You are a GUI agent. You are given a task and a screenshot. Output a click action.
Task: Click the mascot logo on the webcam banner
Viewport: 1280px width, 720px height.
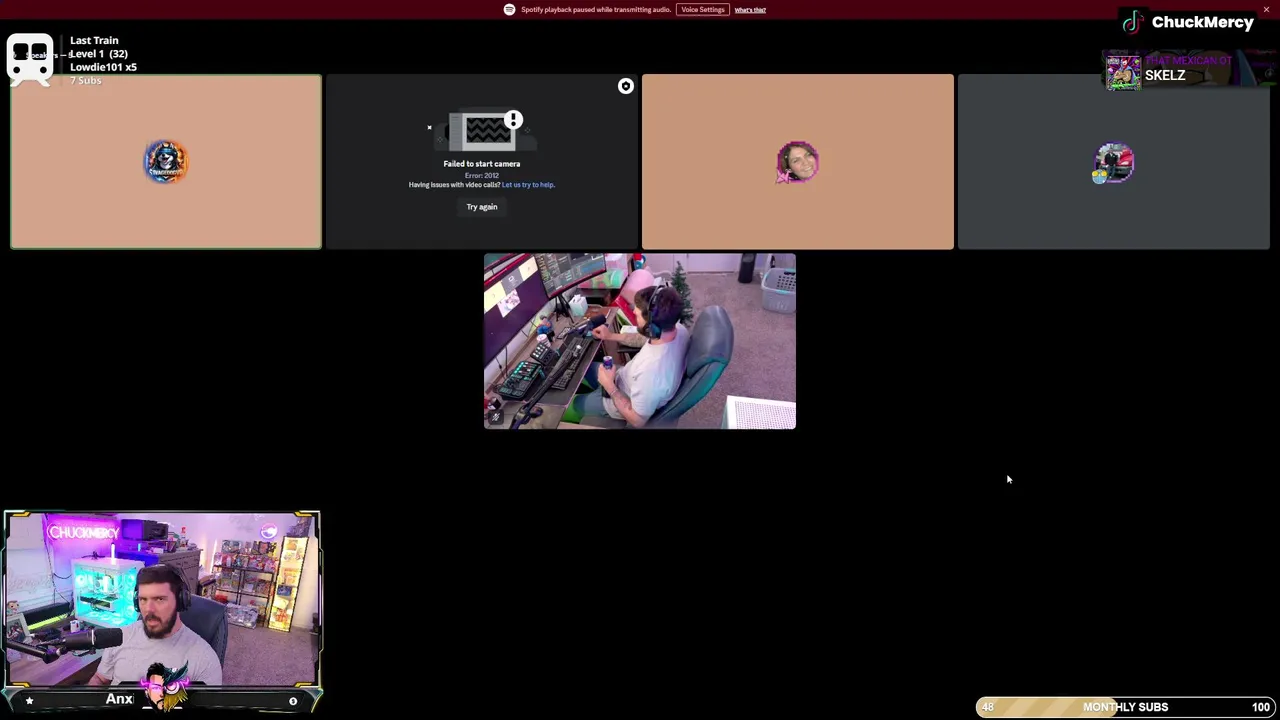pyautogui.click(x=165, y=689)
